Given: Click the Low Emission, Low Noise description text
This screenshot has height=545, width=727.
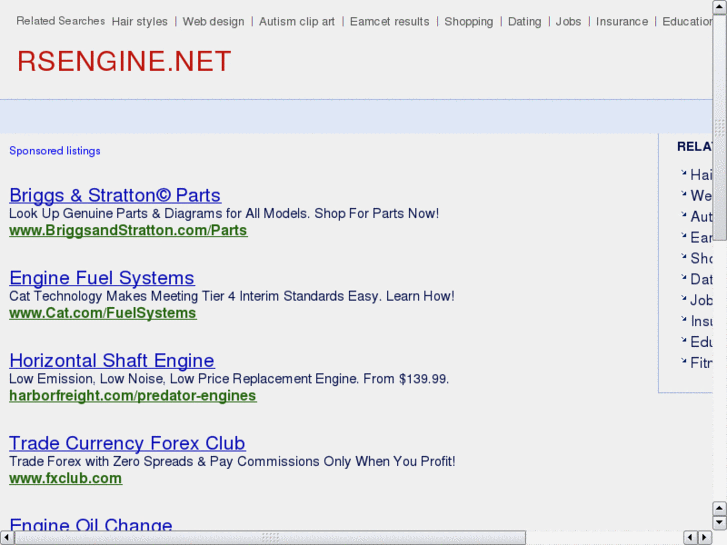Looking at the screenshot, I should pyautogui.click(x=229, y=378).
